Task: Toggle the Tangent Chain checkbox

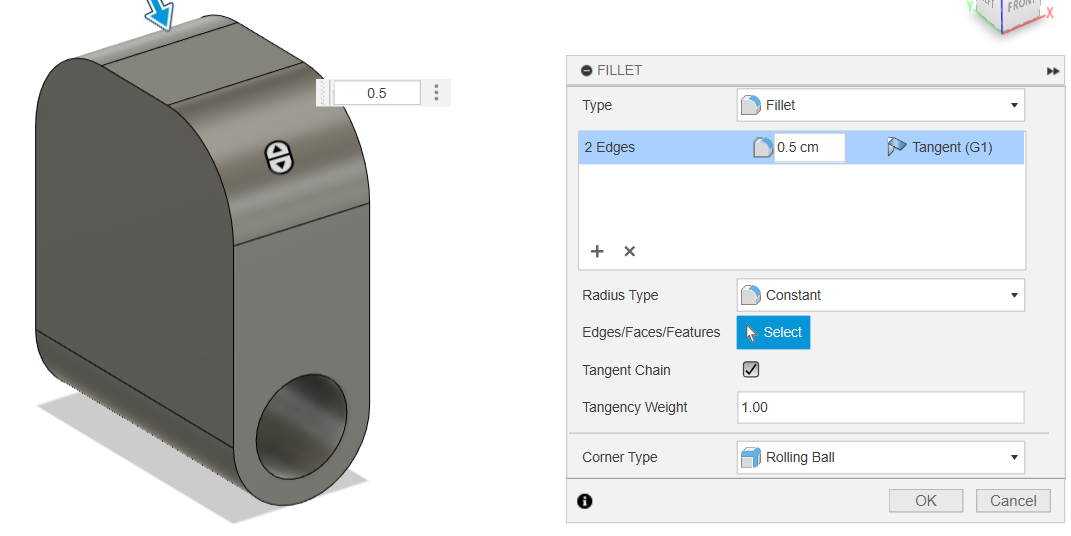Action: [x=751, y=370]
